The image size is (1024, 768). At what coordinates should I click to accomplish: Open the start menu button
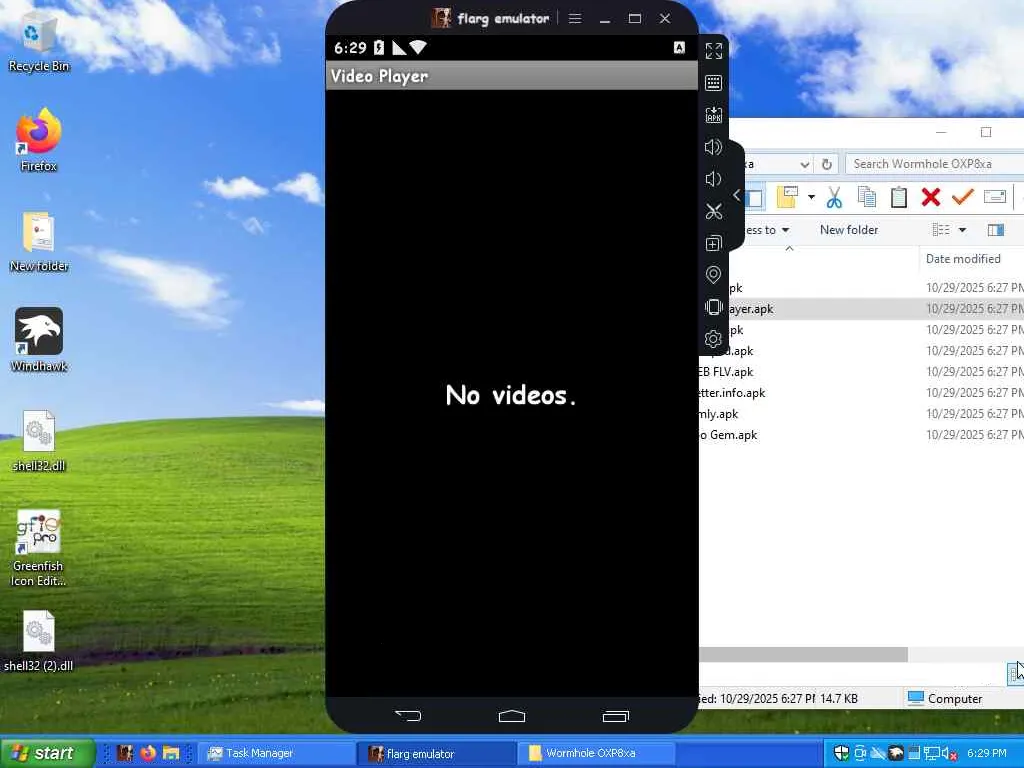[x=48, y=753]
